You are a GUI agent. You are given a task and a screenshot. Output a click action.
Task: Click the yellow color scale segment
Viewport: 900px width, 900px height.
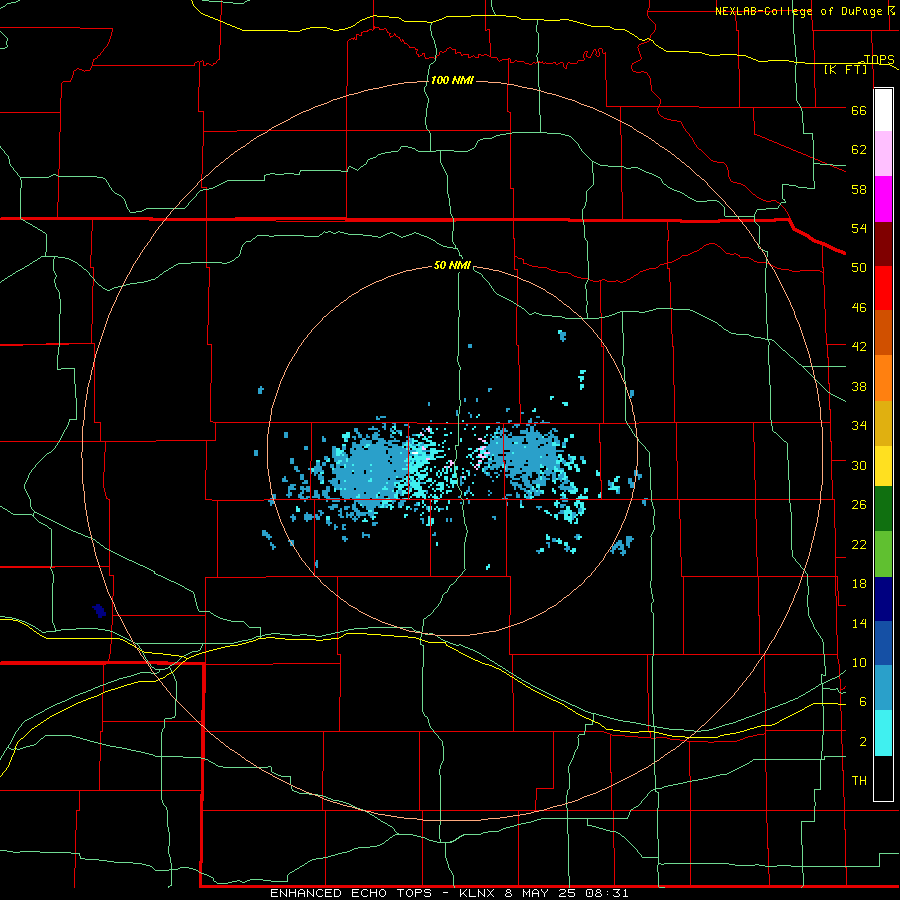[x=883, y=465]
